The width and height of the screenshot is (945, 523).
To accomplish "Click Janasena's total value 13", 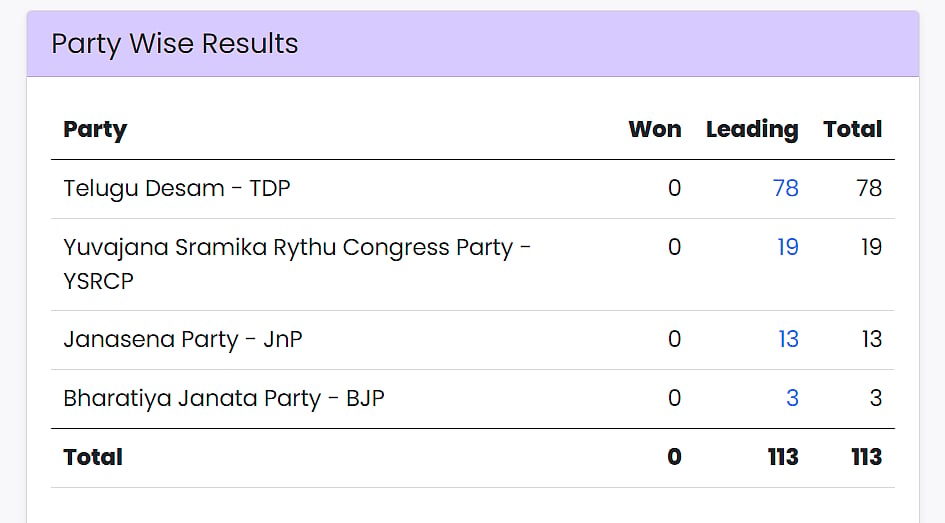I will (872, 339).
